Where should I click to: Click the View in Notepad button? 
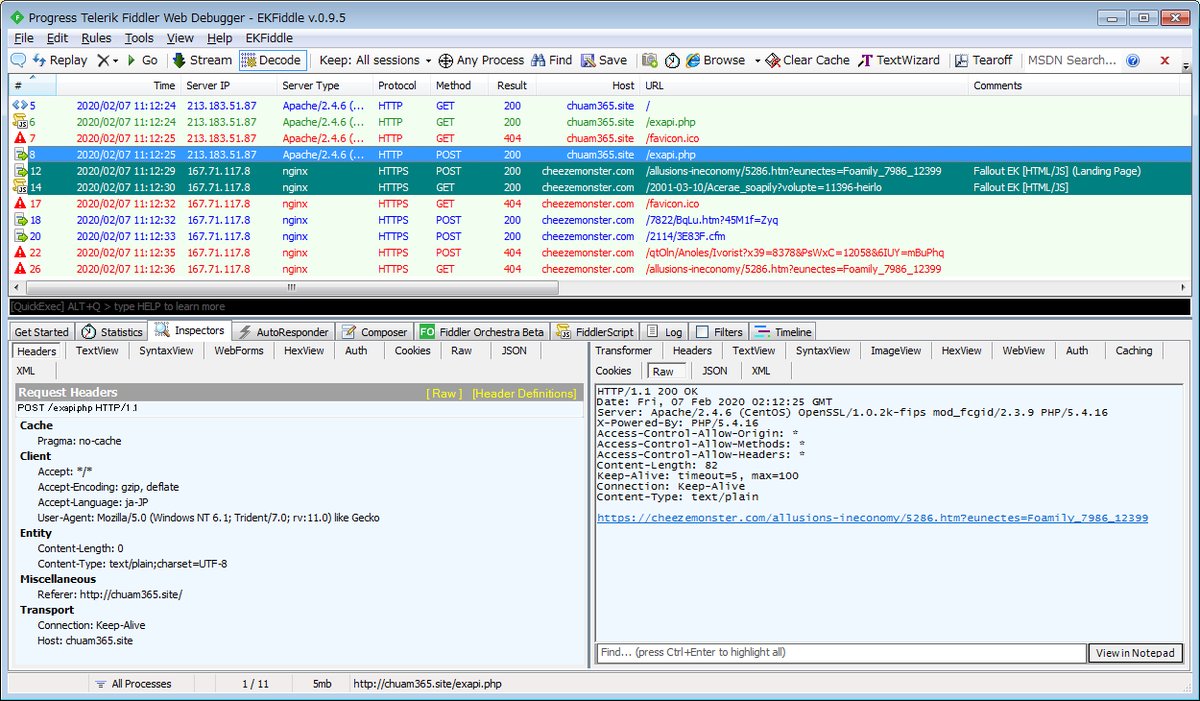click(1135, 653)
